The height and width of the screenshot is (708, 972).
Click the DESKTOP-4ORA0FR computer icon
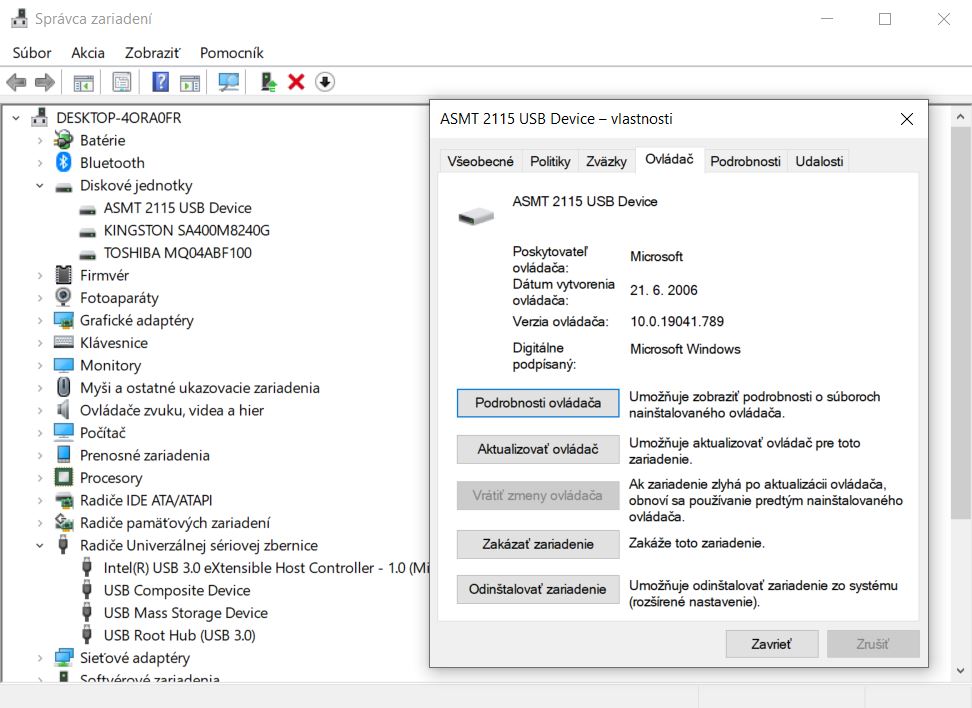point(40,117)
